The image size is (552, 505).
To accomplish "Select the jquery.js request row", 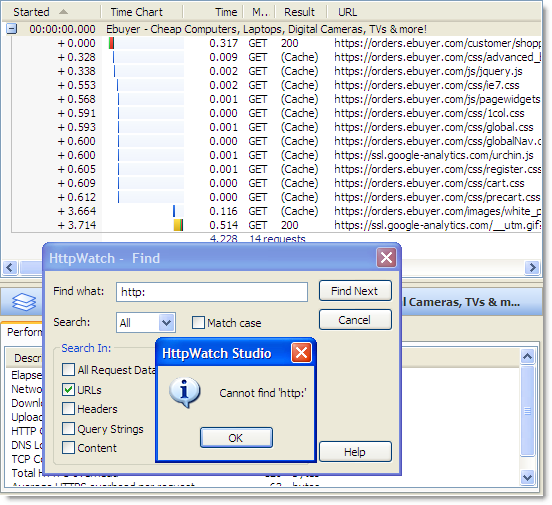I will (x=276, y=71).
